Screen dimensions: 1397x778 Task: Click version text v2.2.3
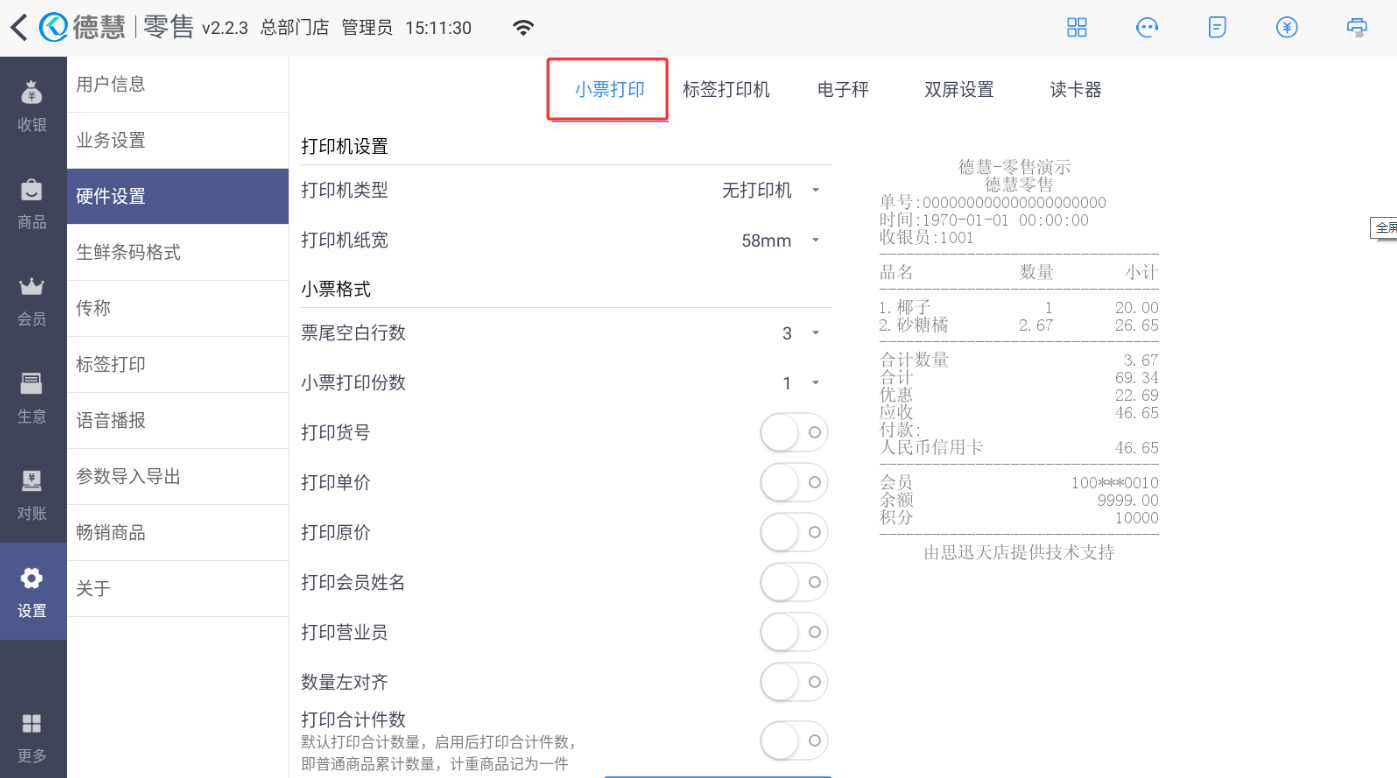(225, 28)
